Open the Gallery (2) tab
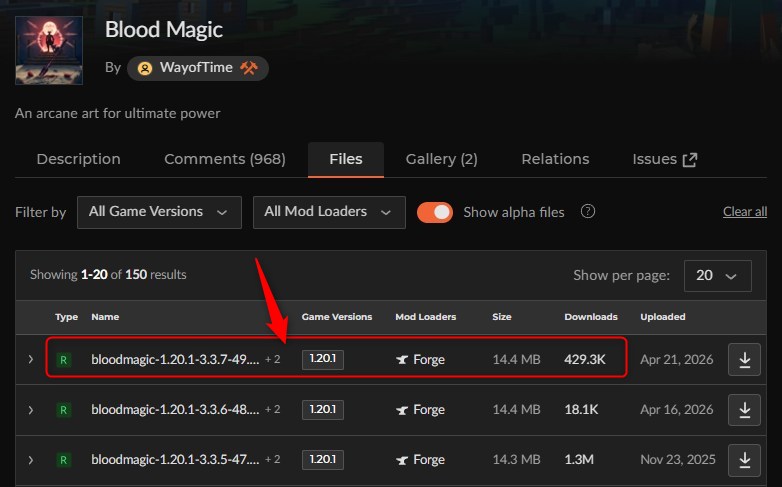This screenshot has width=782, height=487. coord(441,159)
